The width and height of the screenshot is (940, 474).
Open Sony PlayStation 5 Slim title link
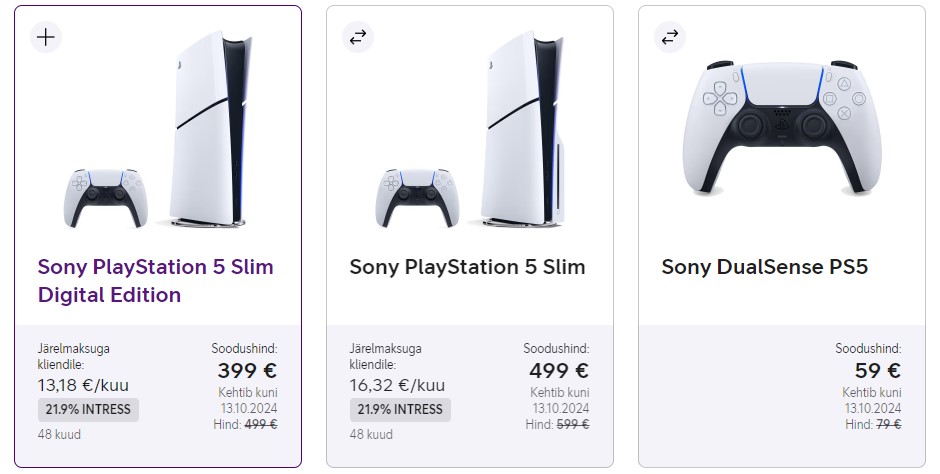click(x=468, y=267)
